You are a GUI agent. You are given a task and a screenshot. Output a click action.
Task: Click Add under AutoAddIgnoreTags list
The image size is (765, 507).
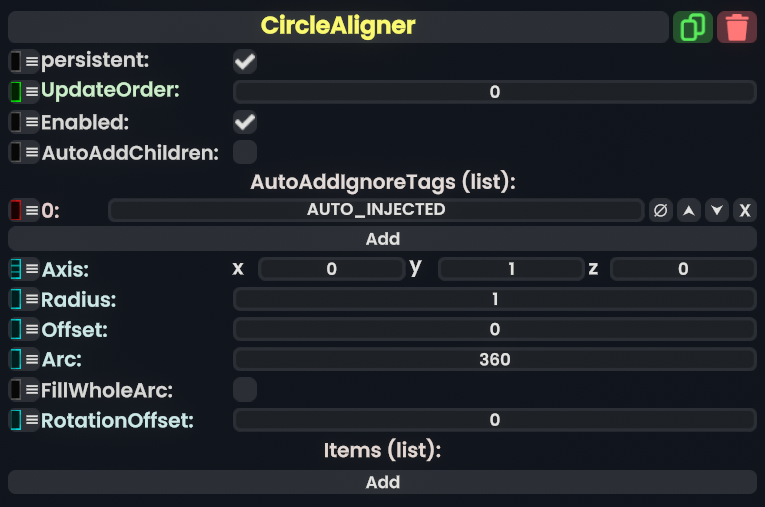382,239
